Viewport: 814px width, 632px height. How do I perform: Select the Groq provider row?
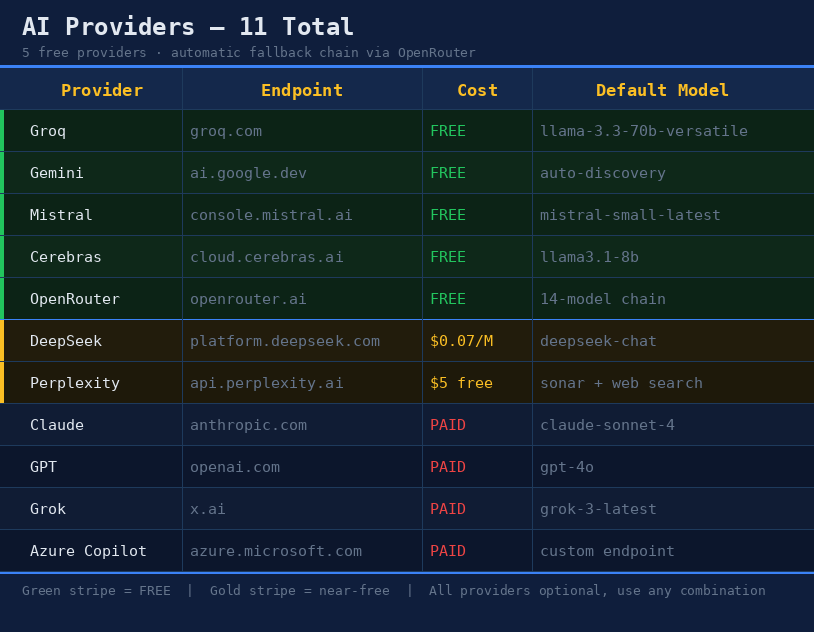pos(56,130)
